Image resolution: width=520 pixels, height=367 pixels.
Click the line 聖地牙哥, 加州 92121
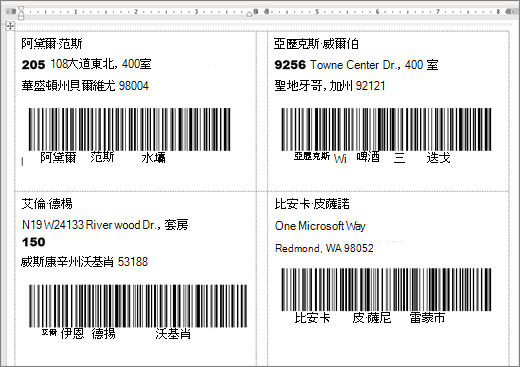coord(329,86)
